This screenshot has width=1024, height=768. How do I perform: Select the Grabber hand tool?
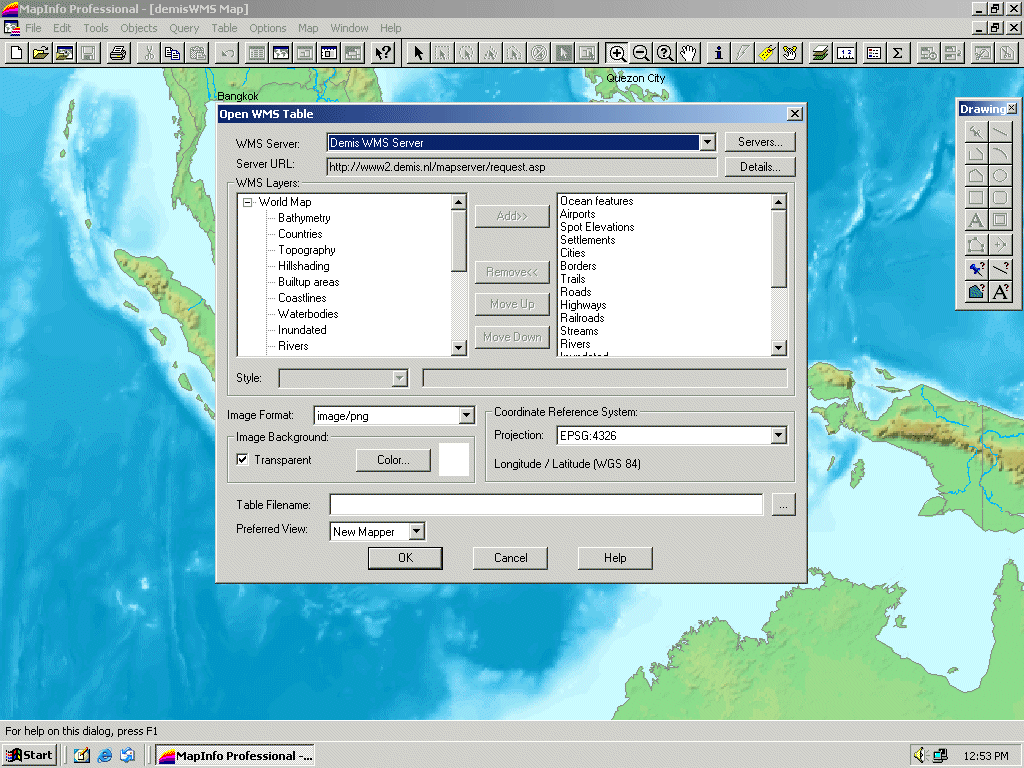point(688,53)
